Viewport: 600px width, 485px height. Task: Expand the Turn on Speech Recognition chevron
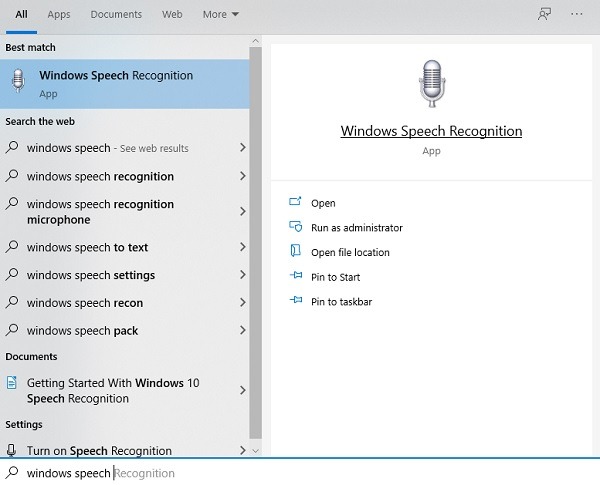point(243,450)
